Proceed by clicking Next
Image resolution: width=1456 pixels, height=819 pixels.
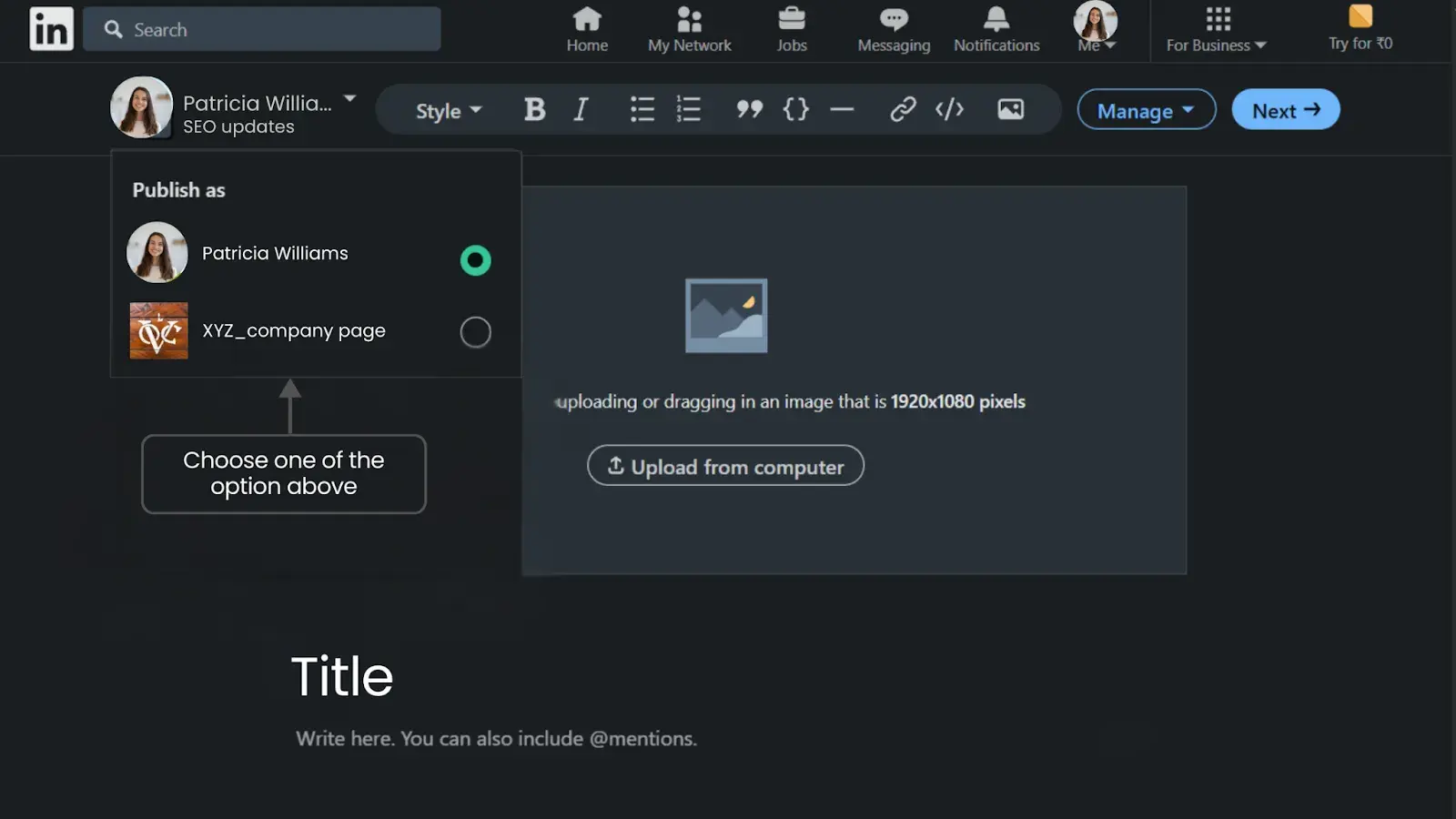click(x=1285, y=109)
